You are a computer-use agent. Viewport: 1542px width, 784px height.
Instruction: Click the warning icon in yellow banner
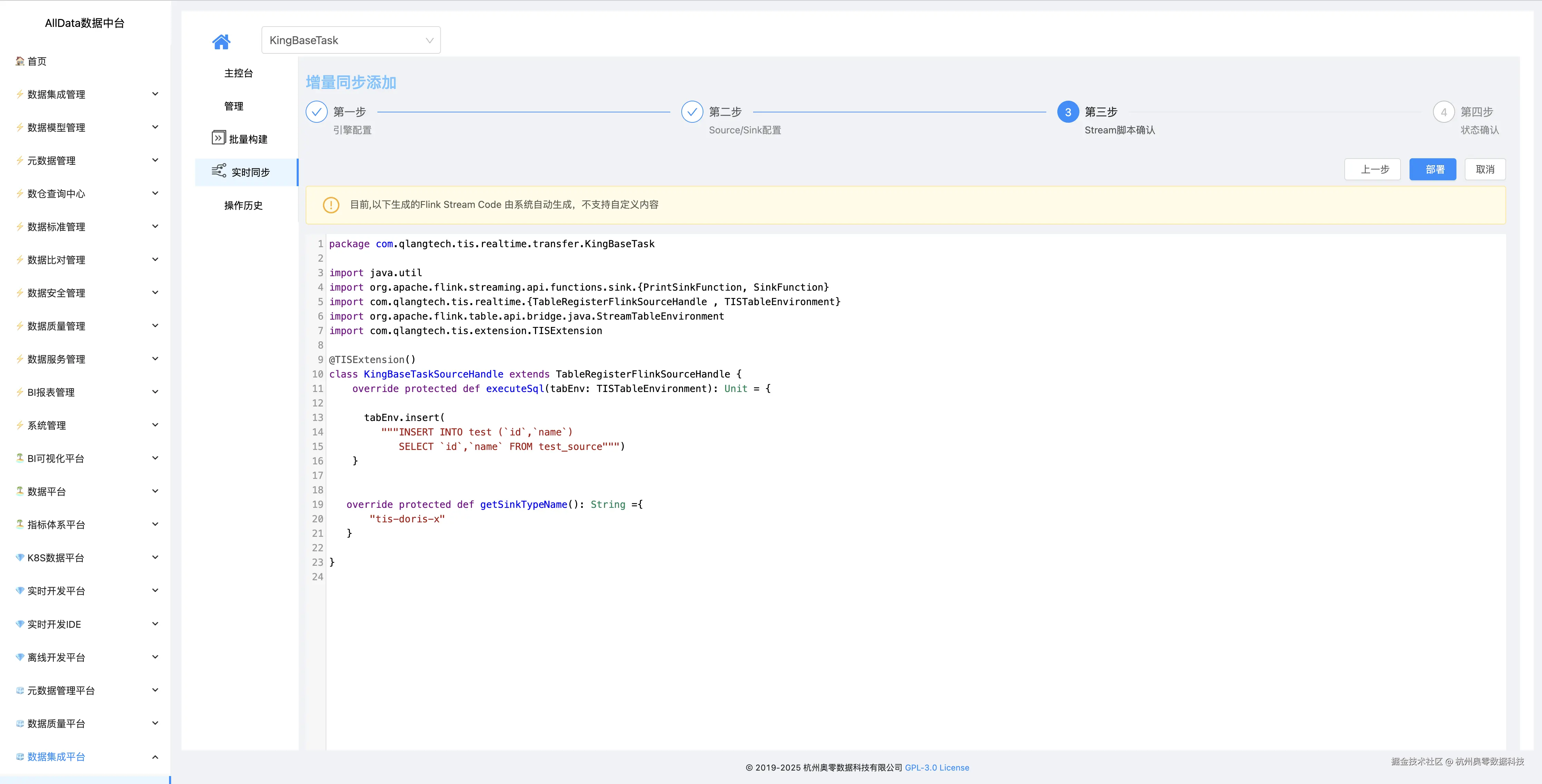click(x=330, y=205)
